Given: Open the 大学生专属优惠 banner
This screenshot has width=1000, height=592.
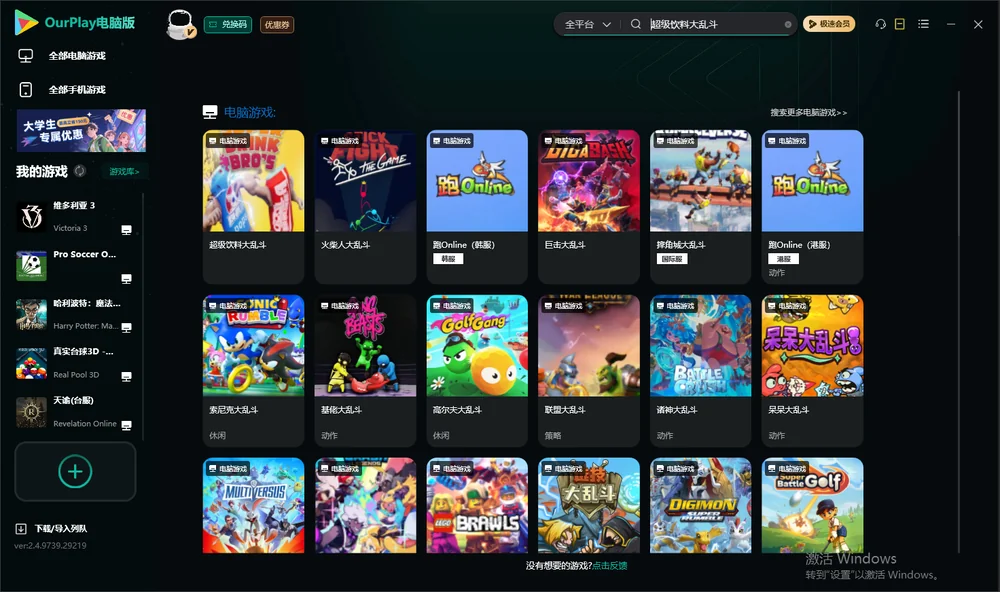Looking at the screenshot, I should (81, 131).
